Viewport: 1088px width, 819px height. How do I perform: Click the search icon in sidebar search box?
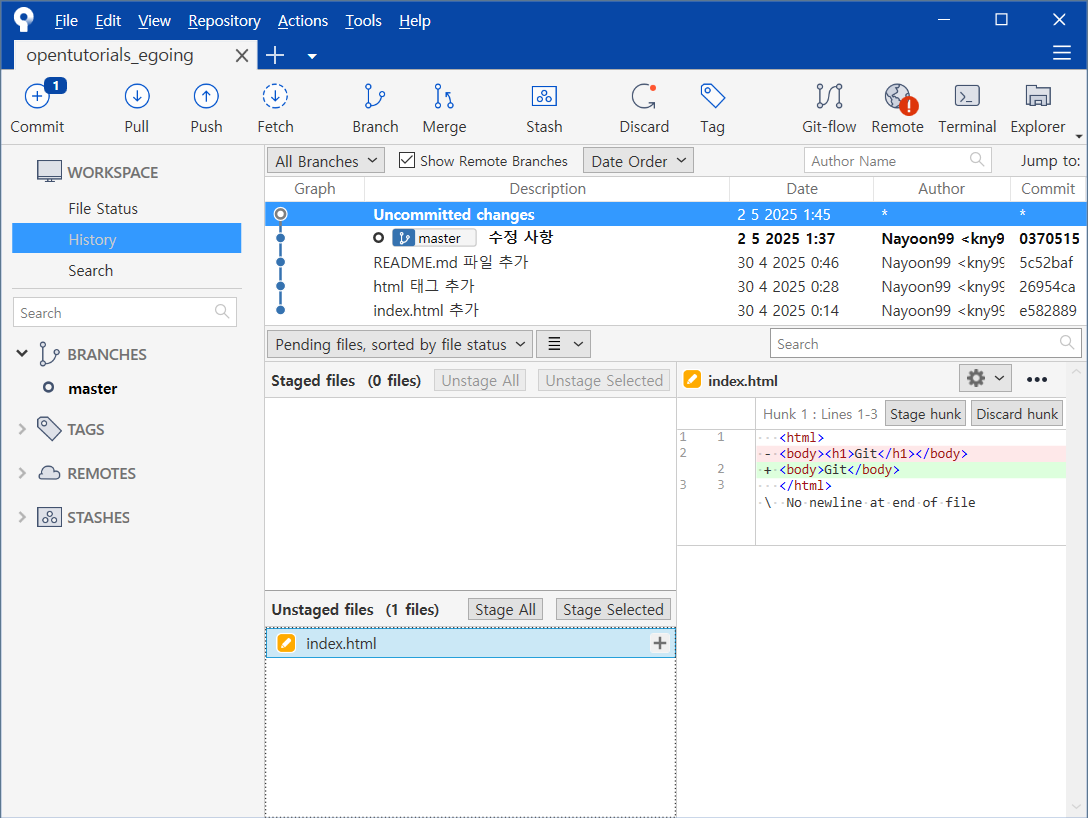pyautogui.click(x=221, y=311)
